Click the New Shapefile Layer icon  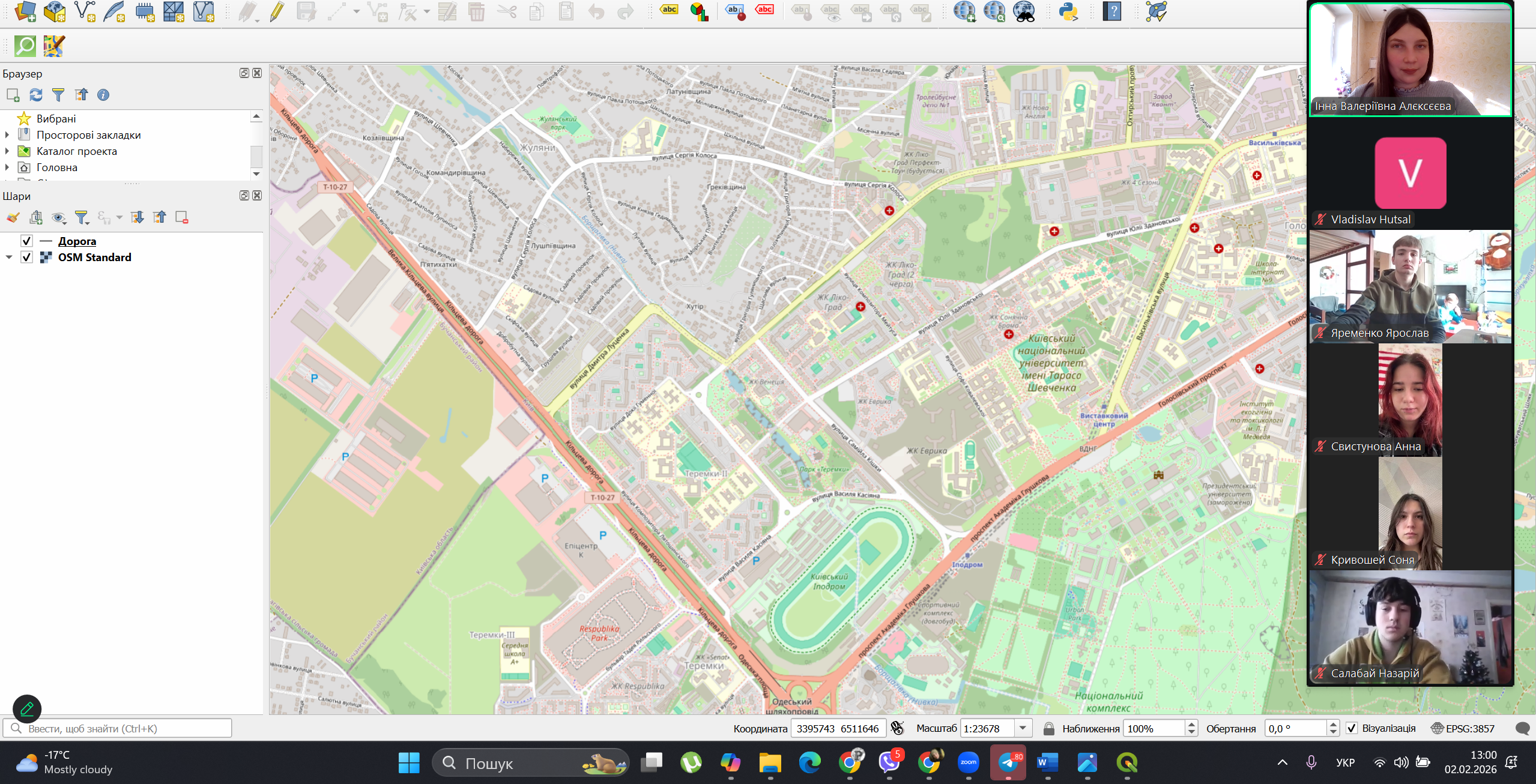[85, 11]
